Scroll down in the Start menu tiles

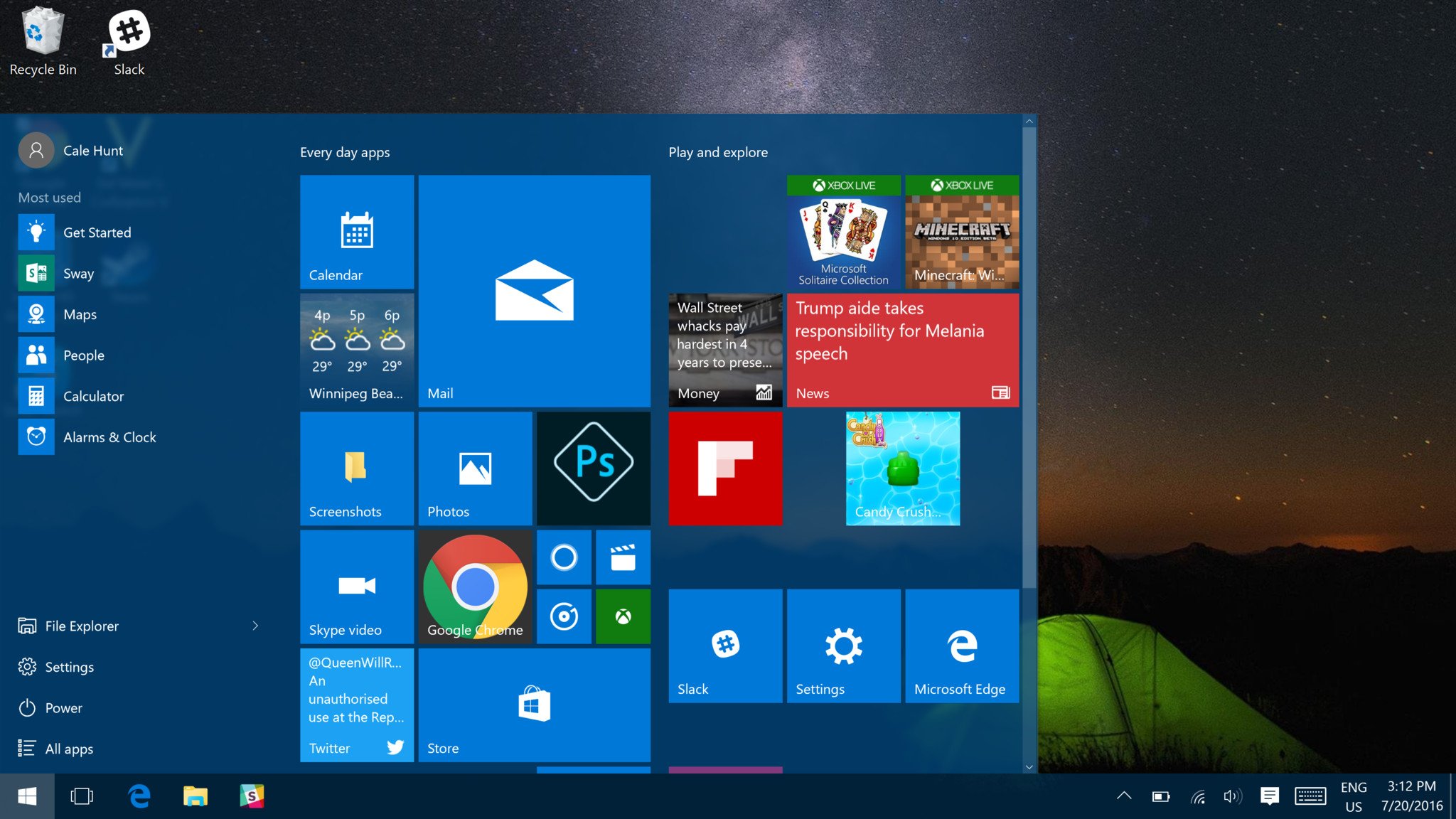(1028, 764)
